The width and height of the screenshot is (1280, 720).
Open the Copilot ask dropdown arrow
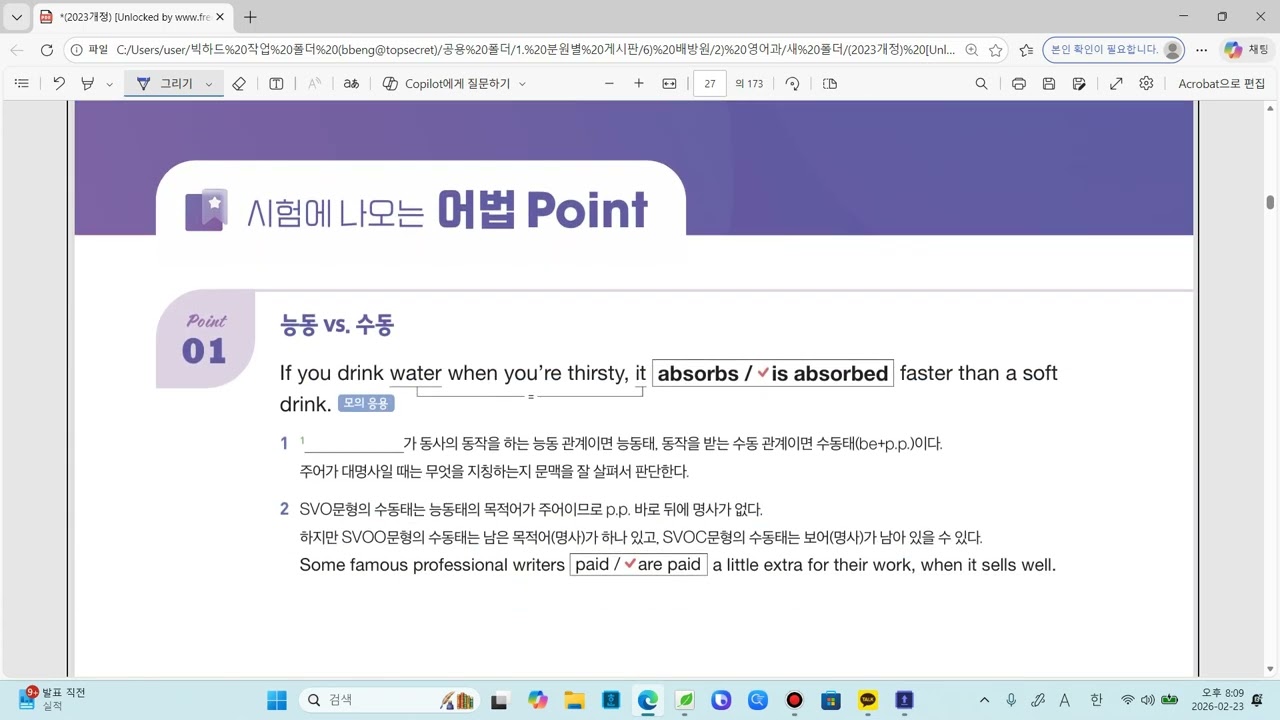pos(522,84)
